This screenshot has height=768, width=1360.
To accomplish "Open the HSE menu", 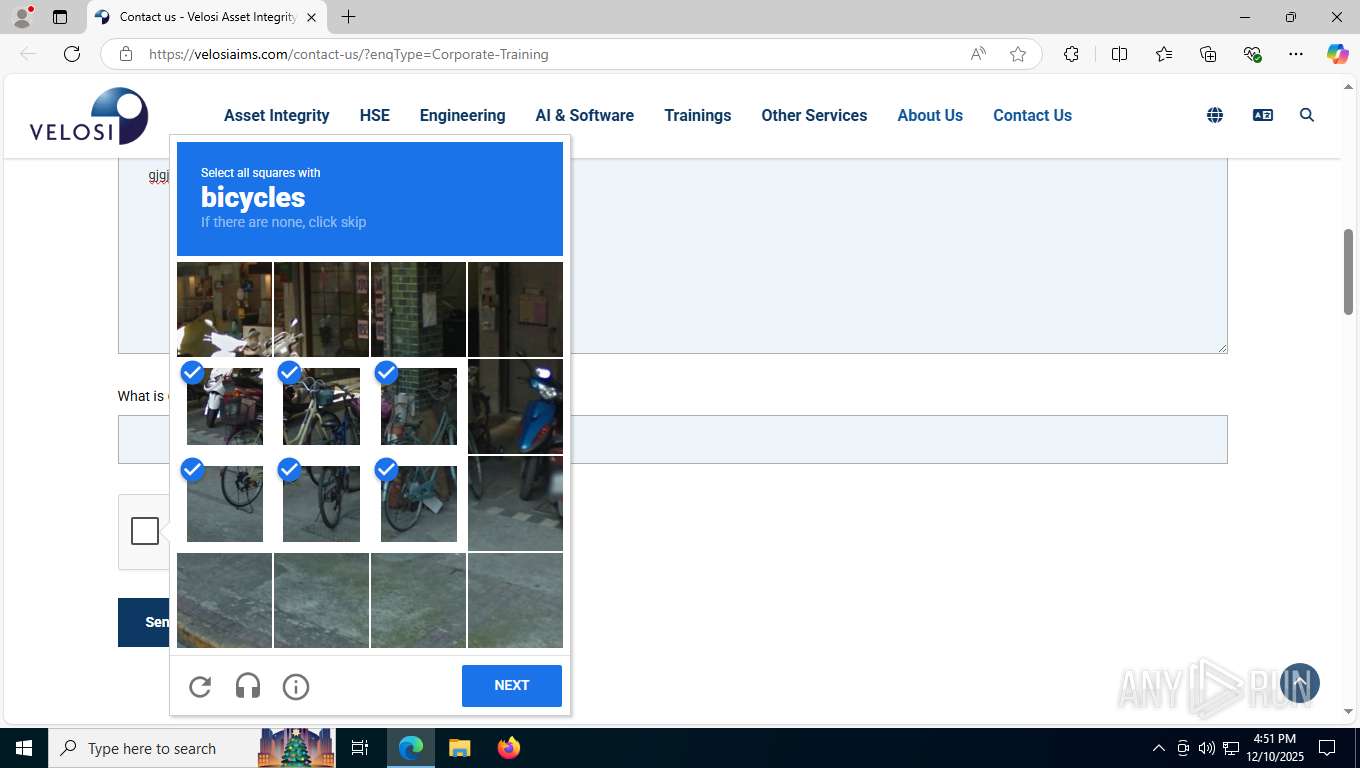I will click(x=375, y=115).
